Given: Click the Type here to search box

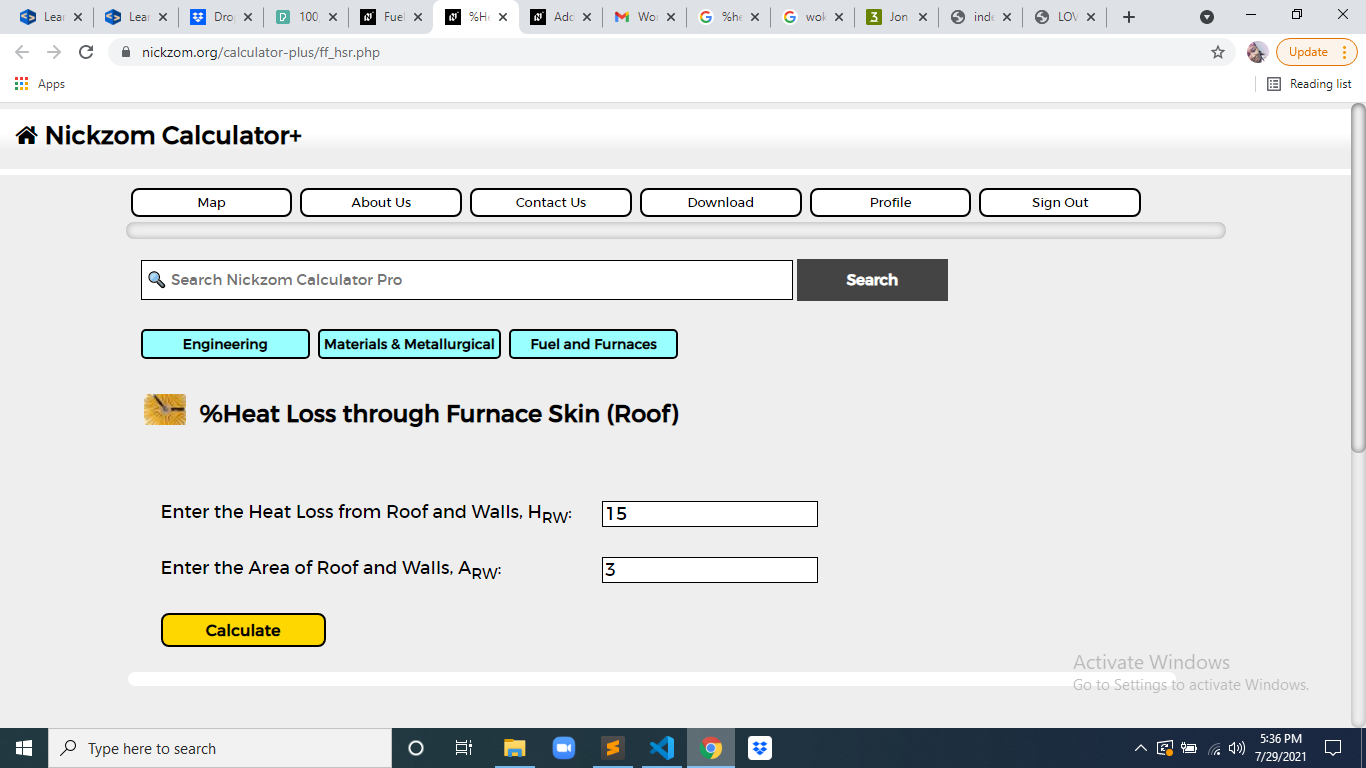Looking at the screenshot, I should 220,748.
